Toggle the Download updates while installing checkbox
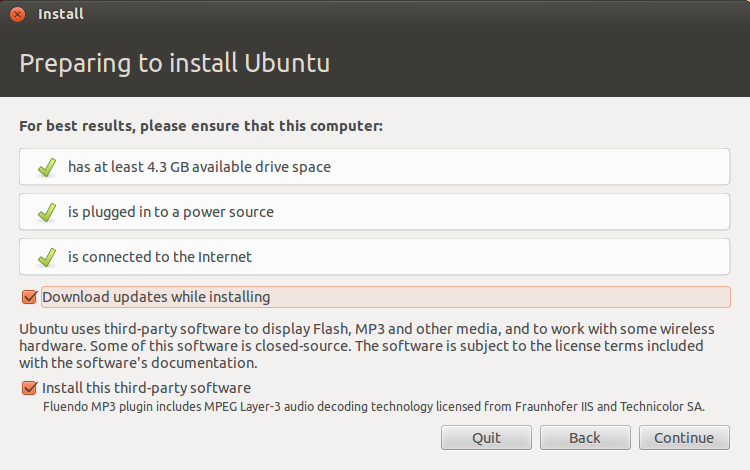Image resolution: width=750 pixels, height=470 pixels. pyautogui.click(x=28, y=297)
